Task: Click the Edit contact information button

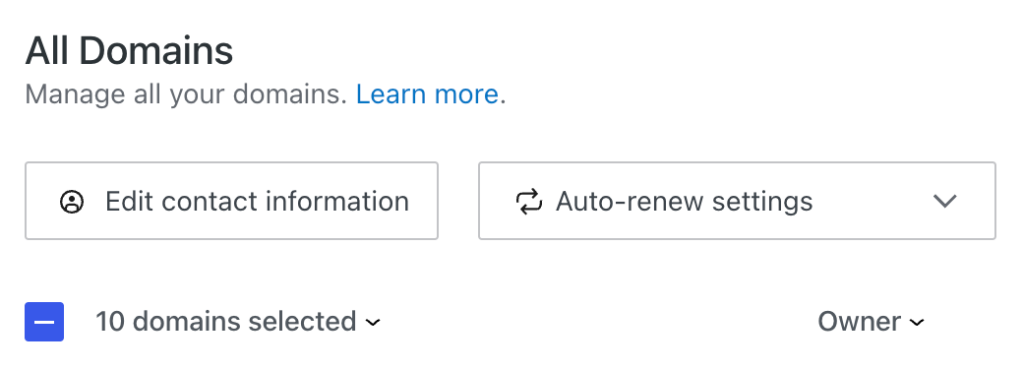Action: click(232, 201)
